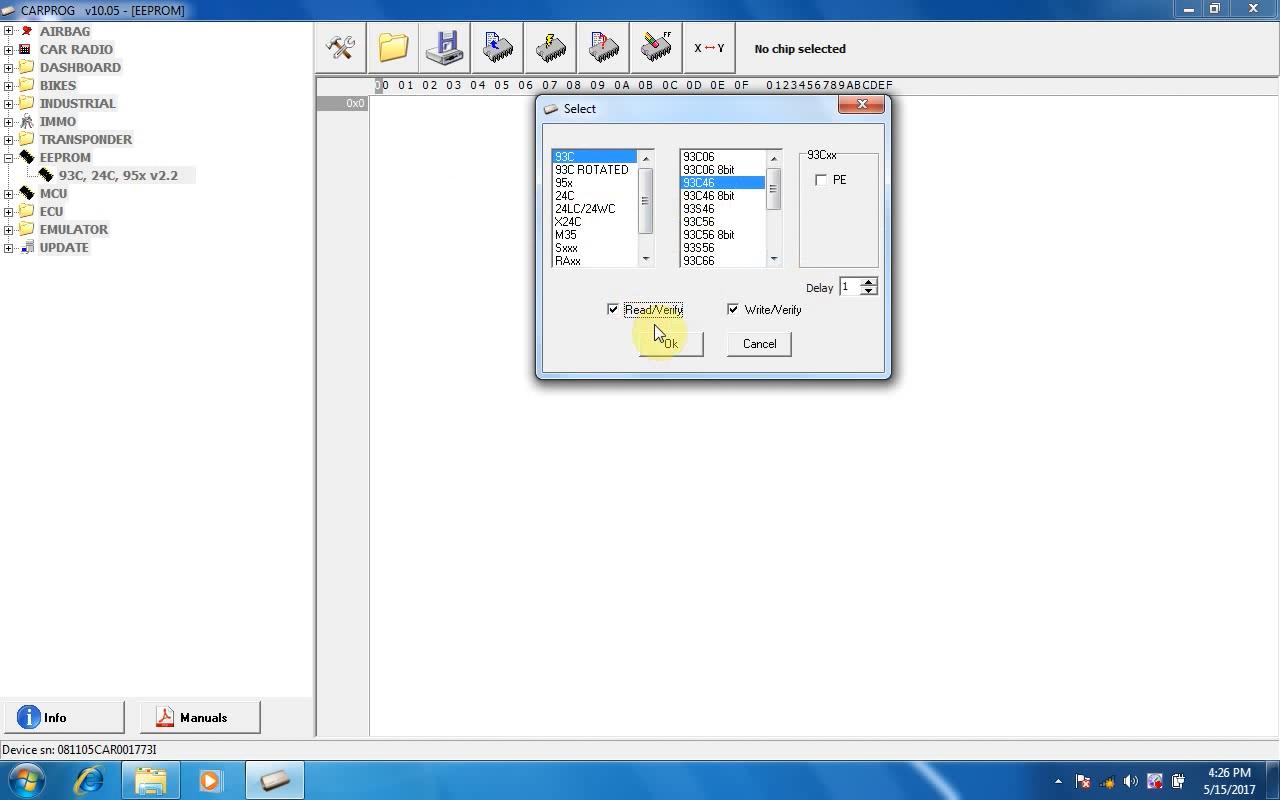1280x800 pixels.
Task: Pick 93C06 8bit in the chip list
Action: click(x=709, y=170)
